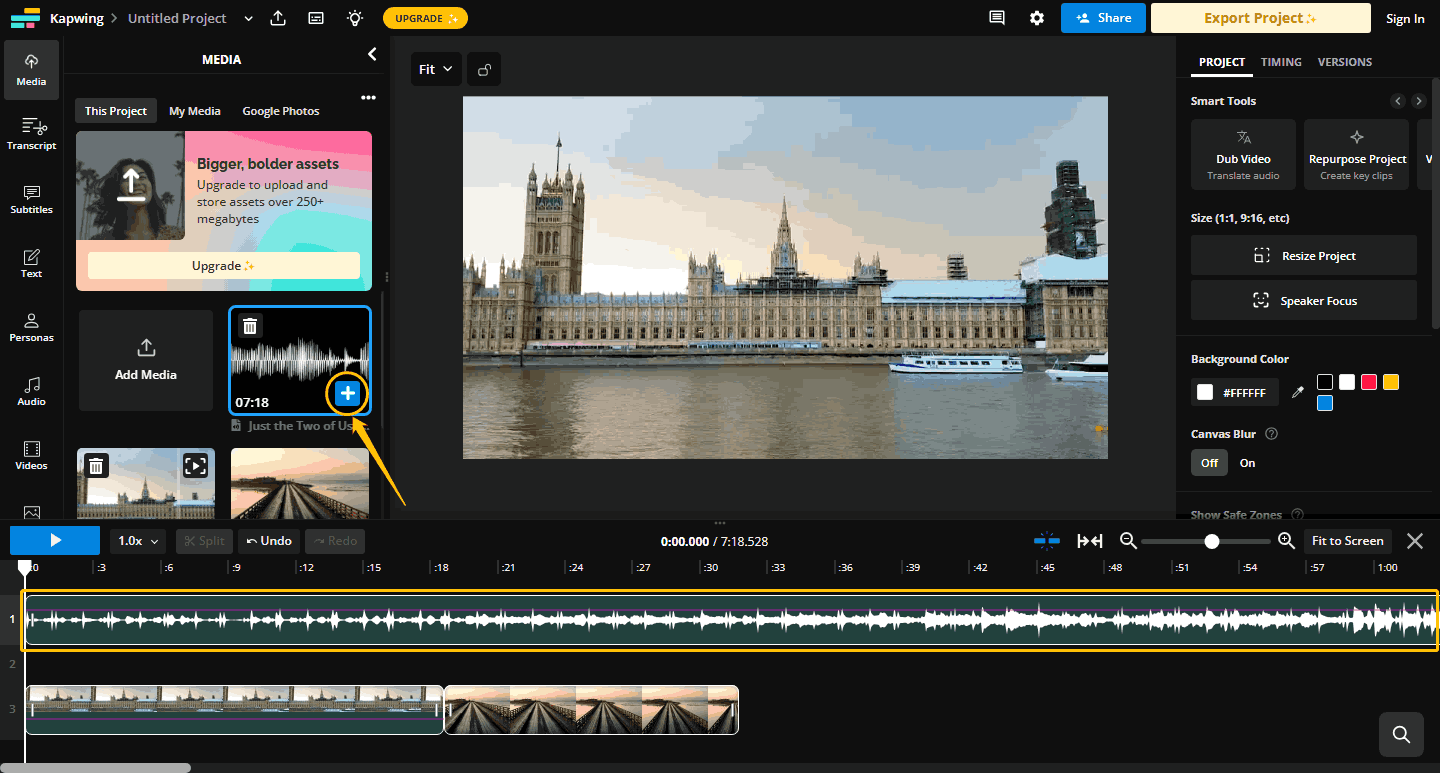Viewport: 1440px width, 773px height.
Task: Set Canvas Blur to Off
Action: pos(1209,463)
